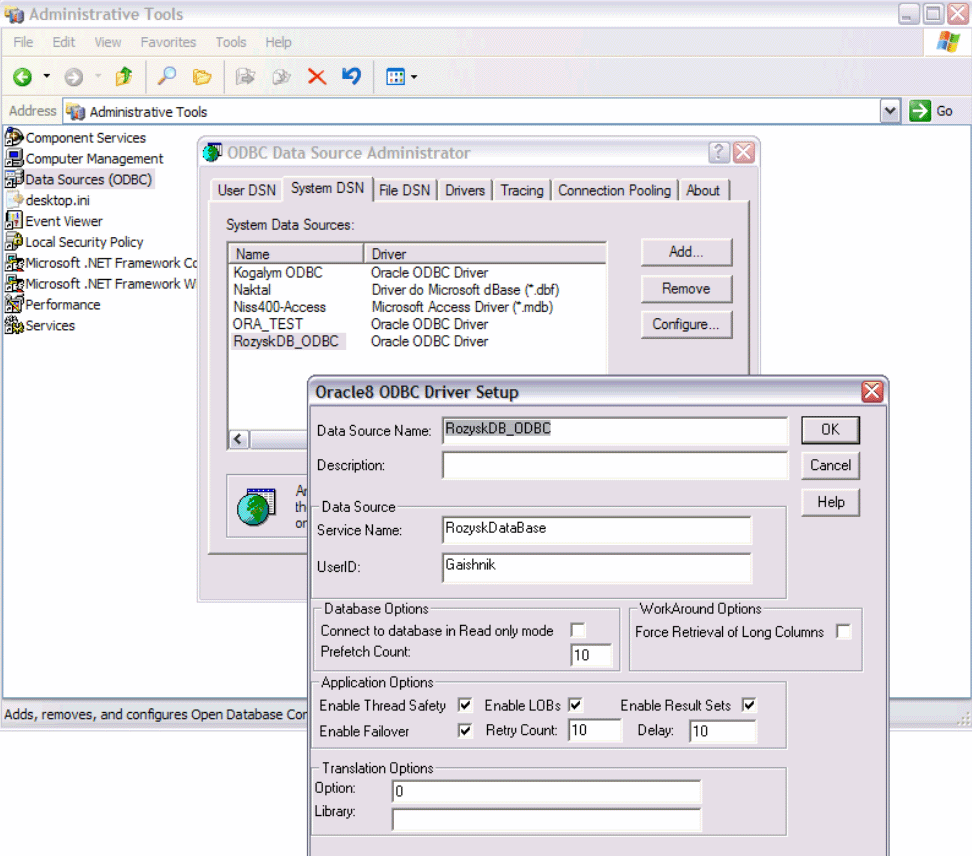Image resolution: width=972 pixels, height=856 pixels.
Task: Open the Tools menu
Action: [x=231, y=42]
